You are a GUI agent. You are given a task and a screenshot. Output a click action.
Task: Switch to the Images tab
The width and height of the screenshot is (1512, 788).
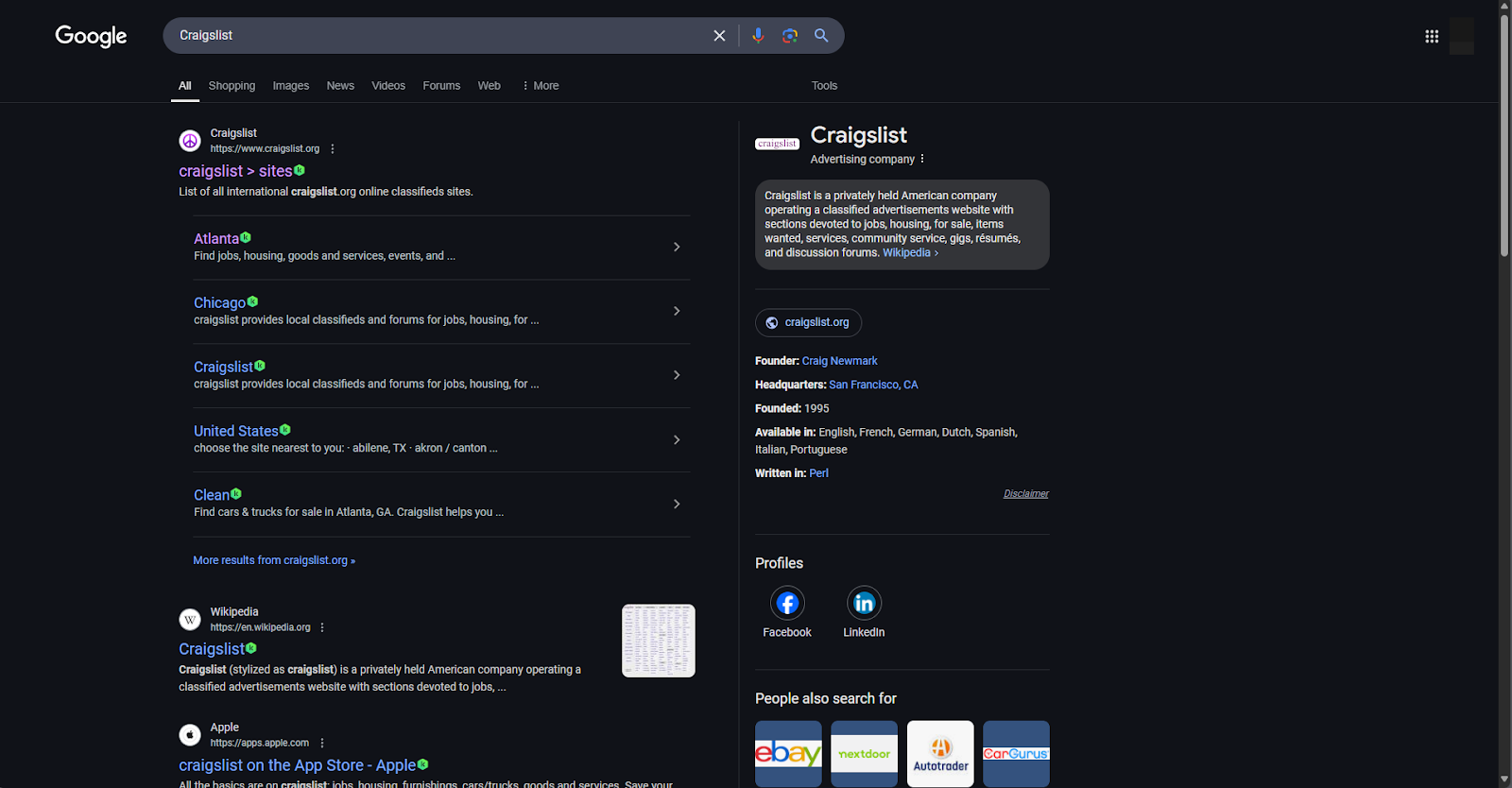(x=290, y=86)
